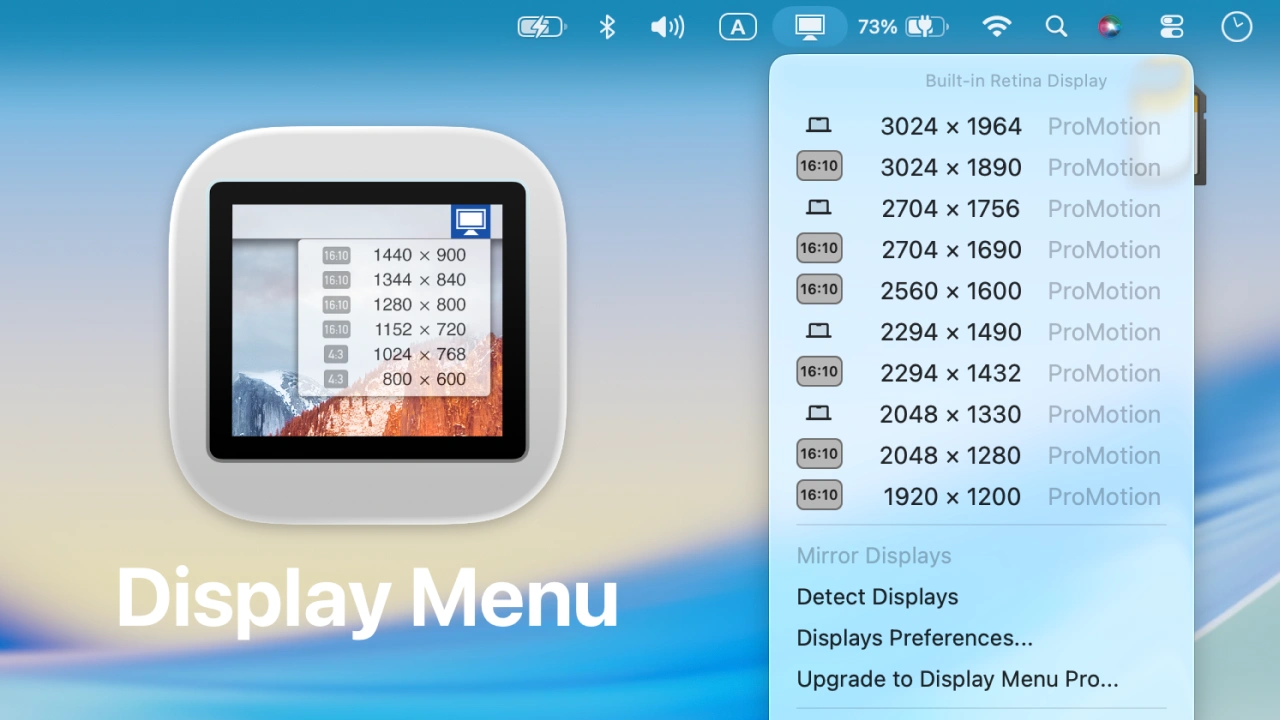Click the monitor icon beside 2048 x 1330
Image resolution: width=1280 pixels, height=720 pixels.
click(818, 413)
